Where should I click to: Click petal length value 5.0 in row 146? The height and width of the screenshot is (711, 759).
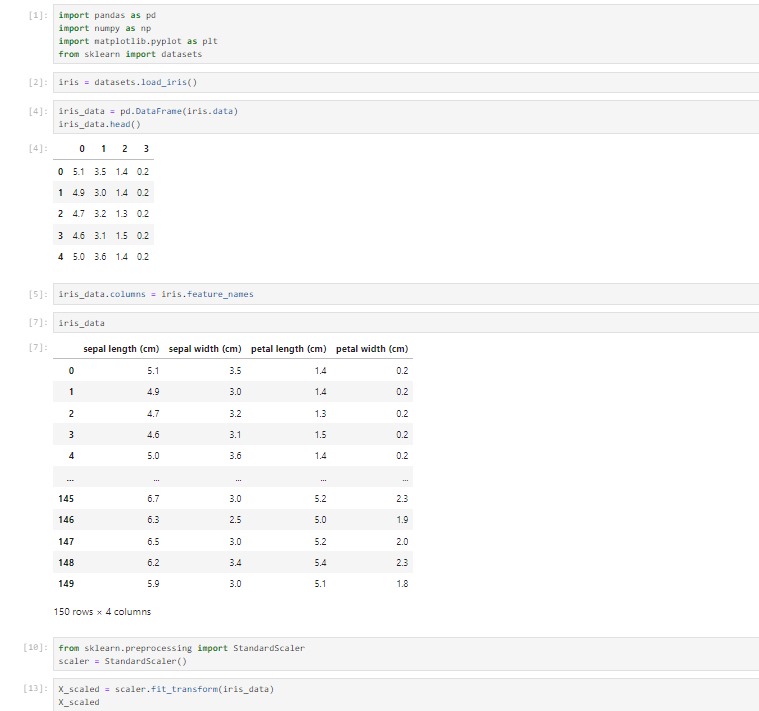[x=320, y=520]
